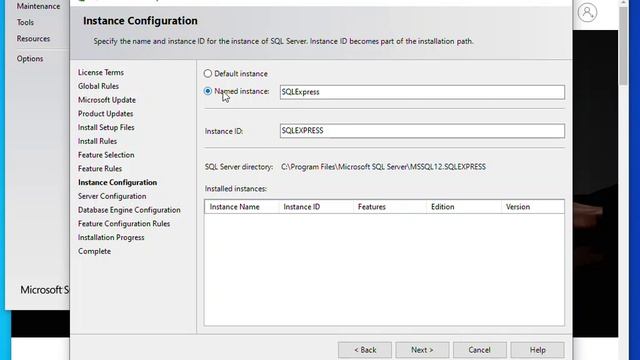Select Server Configuration step
The width and height of the screenshot is (640, 360).
[x=112, y=196]
